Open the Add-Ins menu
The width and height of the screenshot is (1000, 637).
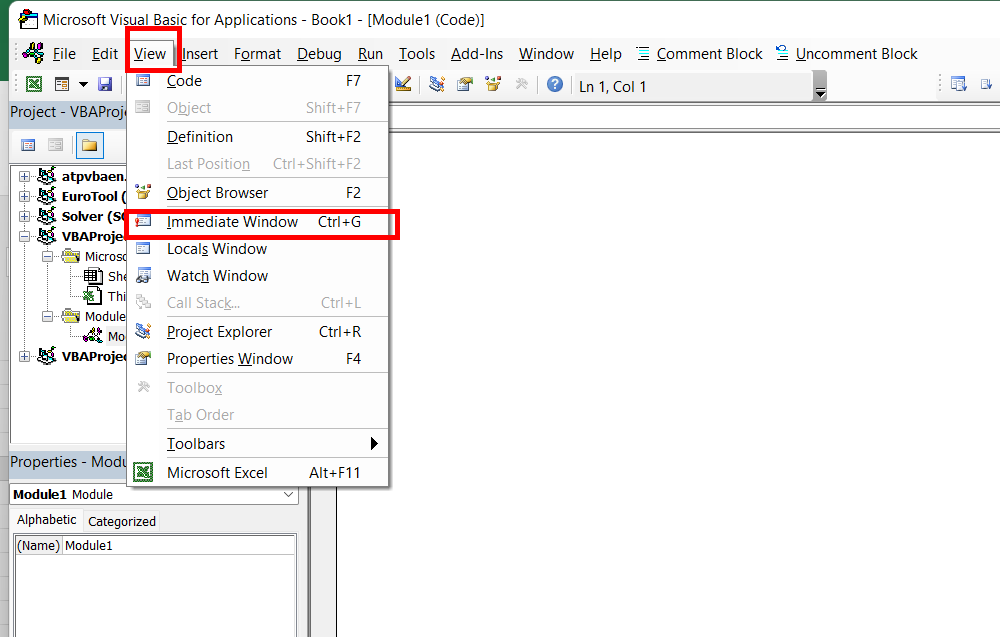pos(476,54)
